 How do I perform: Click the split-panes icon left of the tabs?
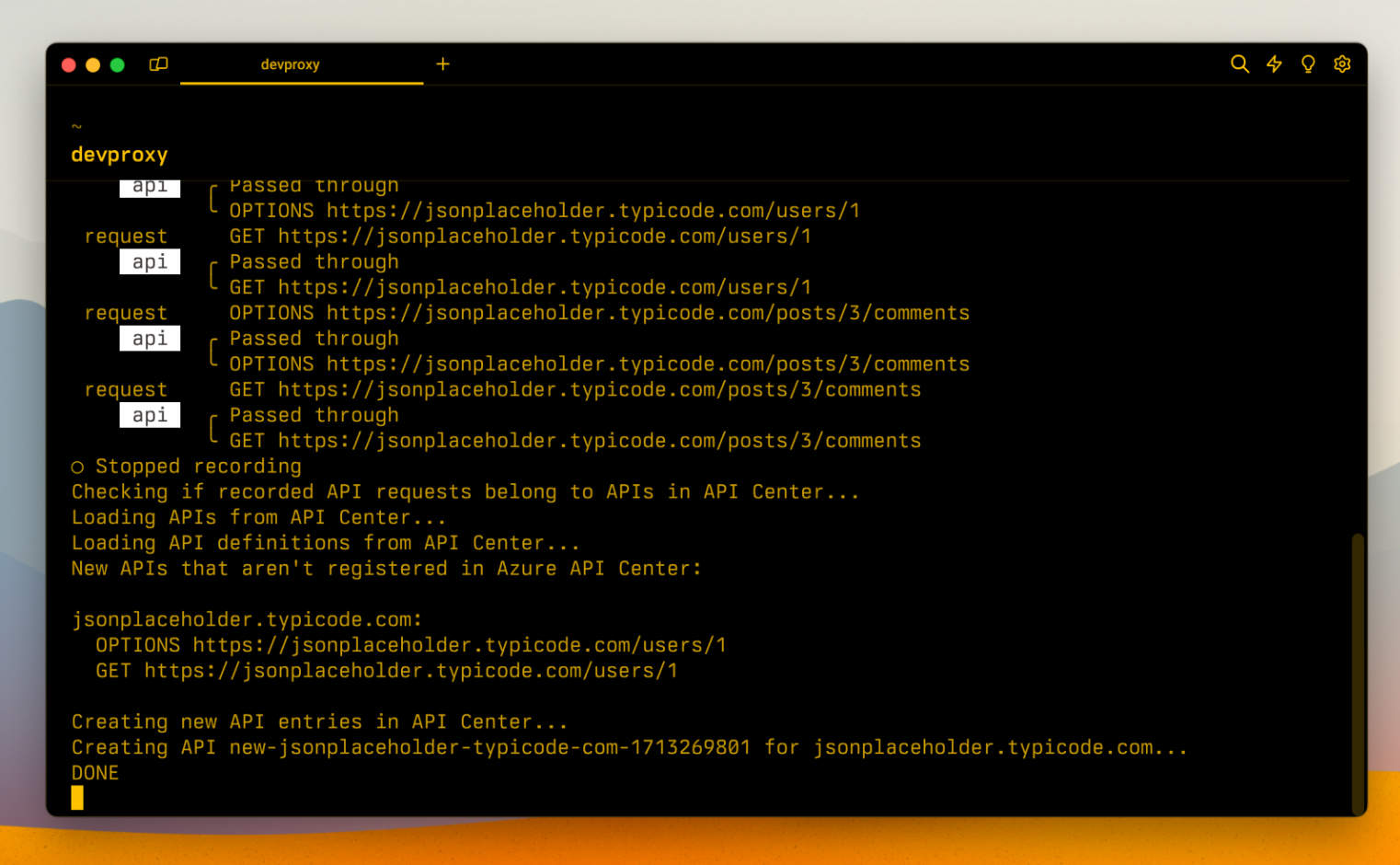[x=157, y=64]
